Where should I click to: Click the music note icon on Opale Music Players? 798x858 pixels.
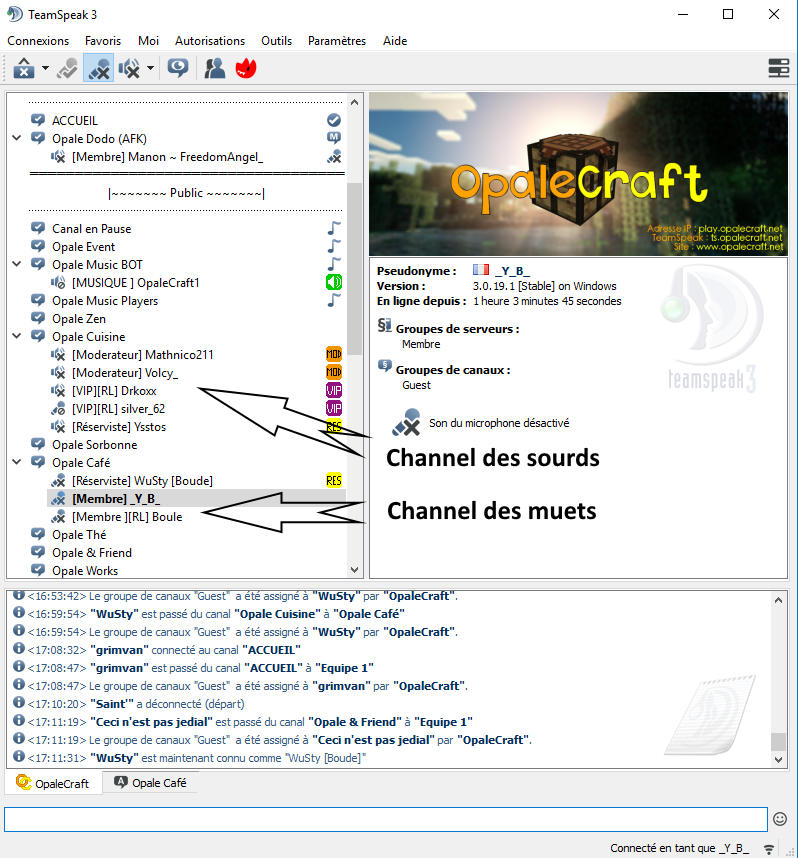point(334,300)
